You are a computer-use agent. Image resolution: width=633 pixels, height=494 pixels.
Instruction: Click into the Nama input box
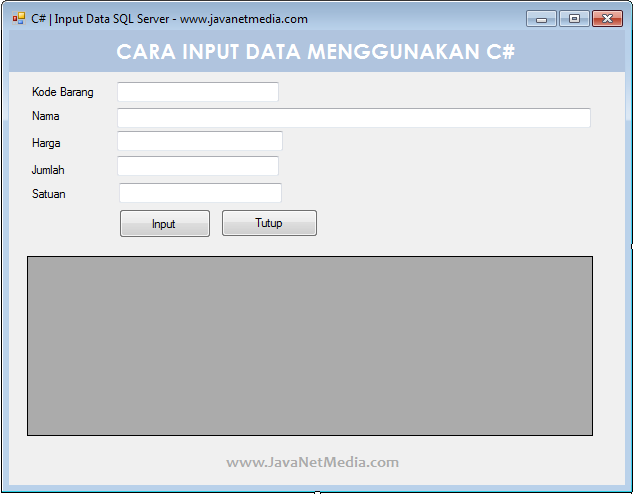point(354,118)
